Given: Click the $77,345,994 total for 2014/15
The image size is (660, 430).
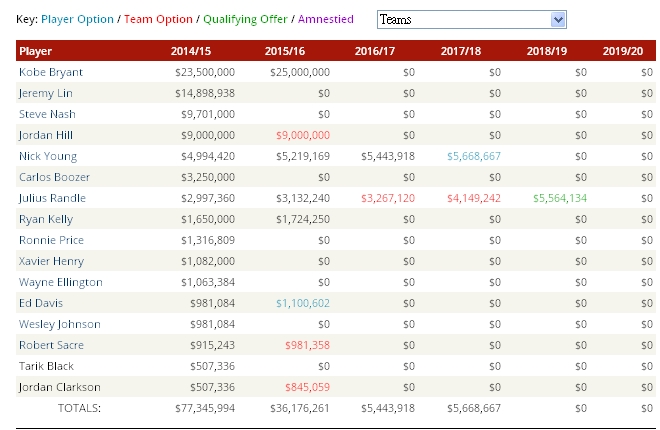Looking at the screenshot, I should (x=205, y=408).
